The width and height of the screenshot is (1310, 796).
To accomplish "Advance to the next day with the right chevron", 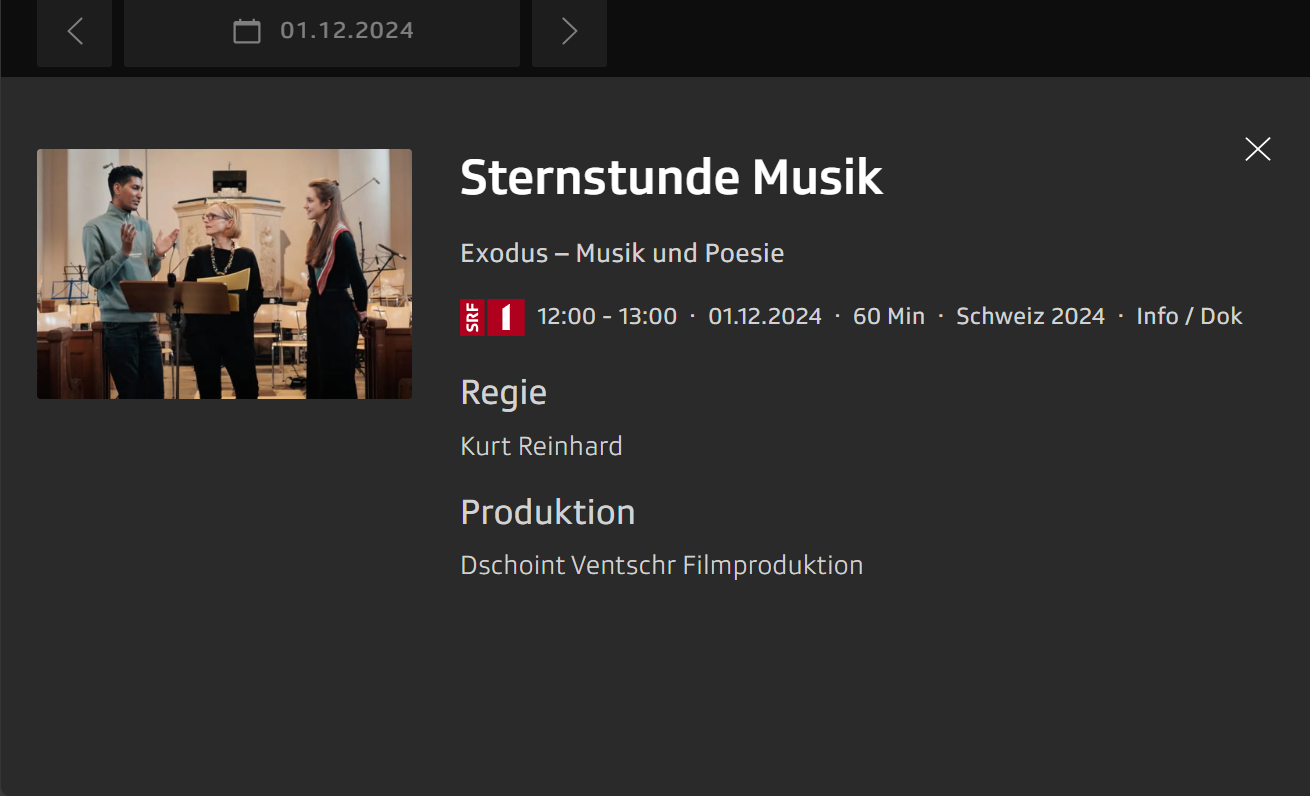I will 569,31.
